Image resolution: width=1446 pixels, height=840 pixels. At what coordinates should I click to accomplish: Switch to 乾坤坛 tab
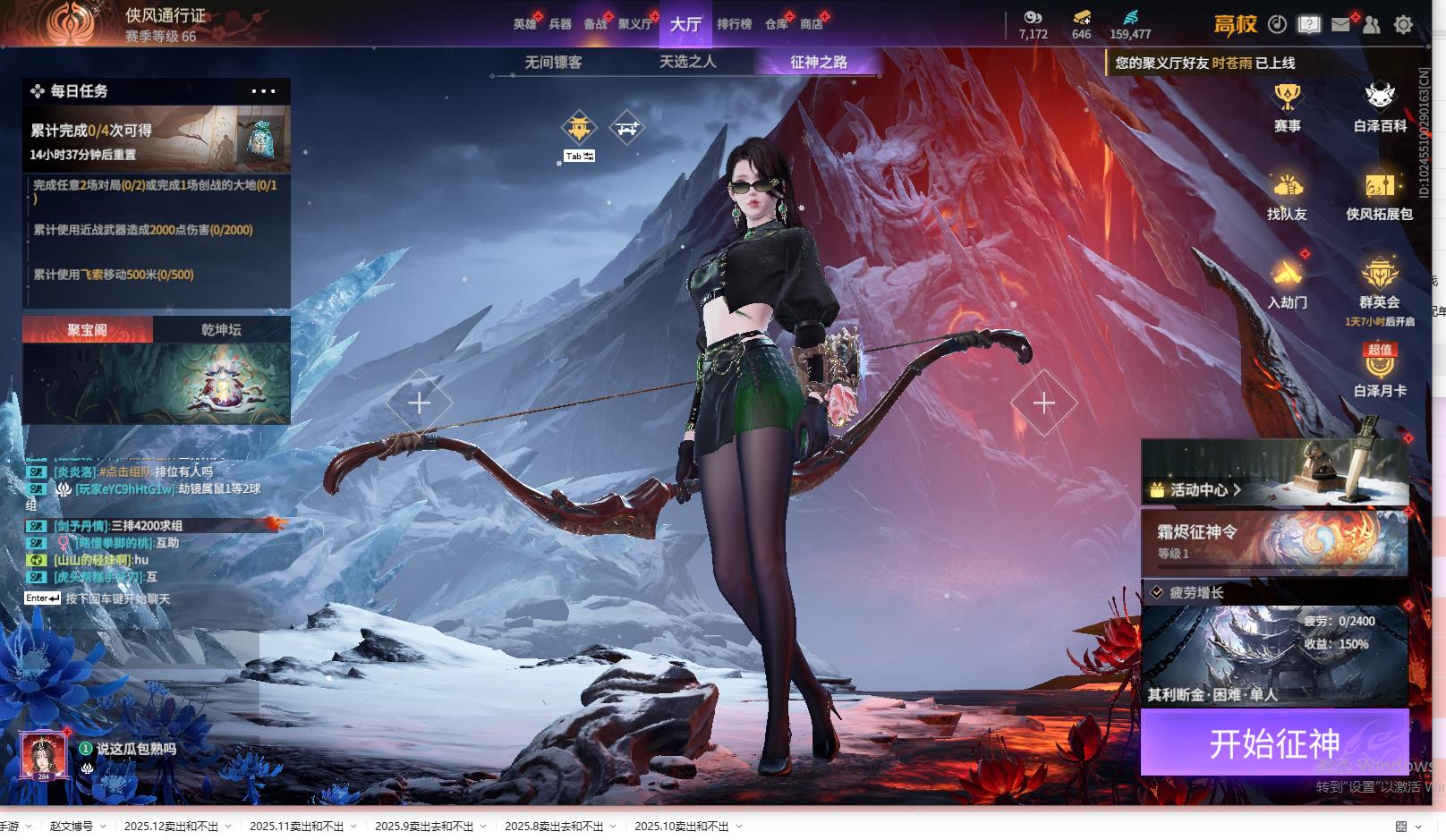[x=221, y=330]
